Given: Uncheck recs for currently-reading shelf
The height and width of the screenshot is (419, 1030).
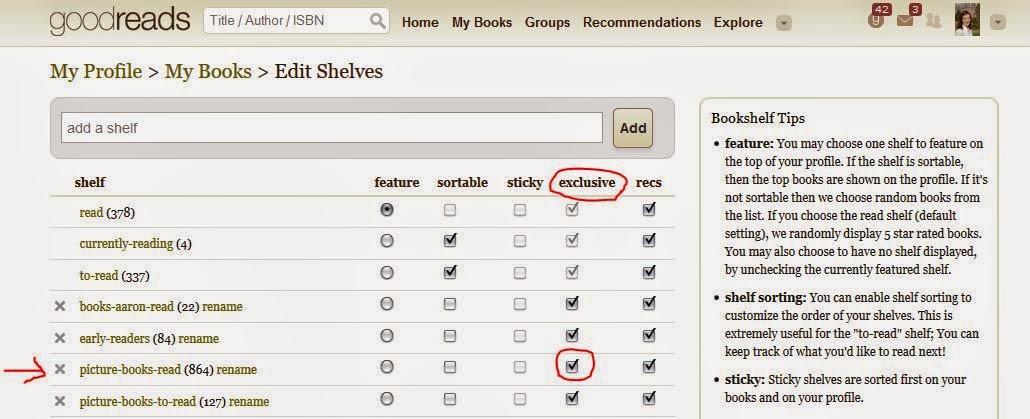Looking at the screenshot, I should pos(649,241).
